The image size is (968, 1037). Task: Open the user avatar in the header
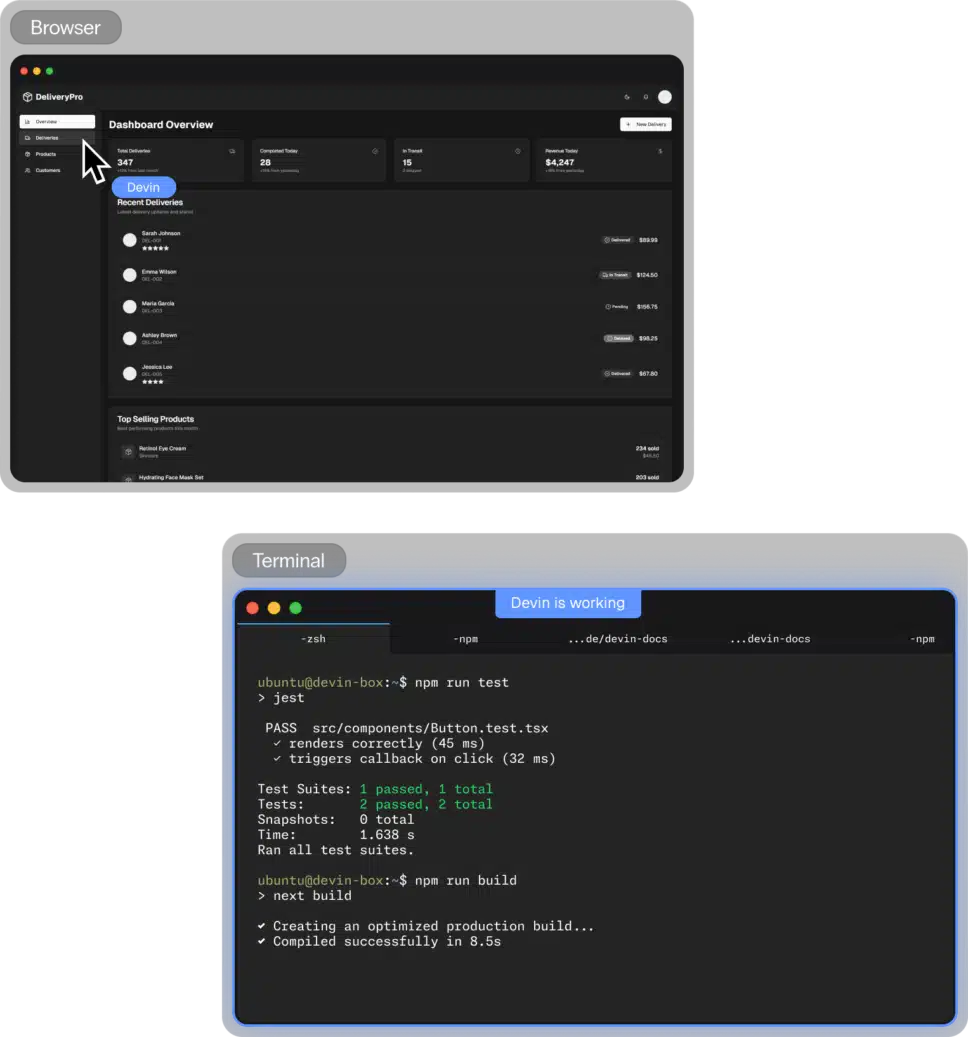tap(664, 96)
